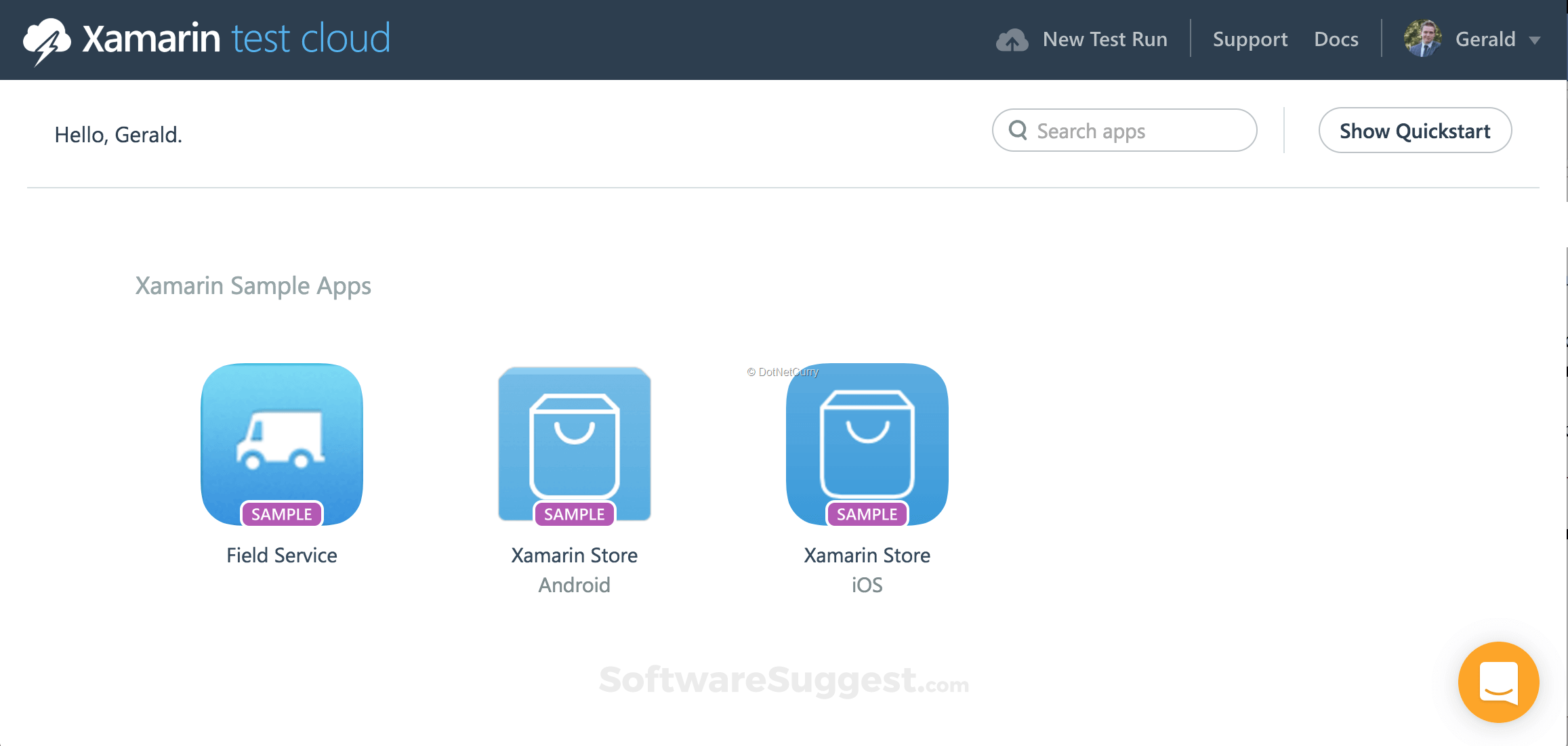Open the orange chat support bubble
1568x746 pixels.
pos(1498,682)
